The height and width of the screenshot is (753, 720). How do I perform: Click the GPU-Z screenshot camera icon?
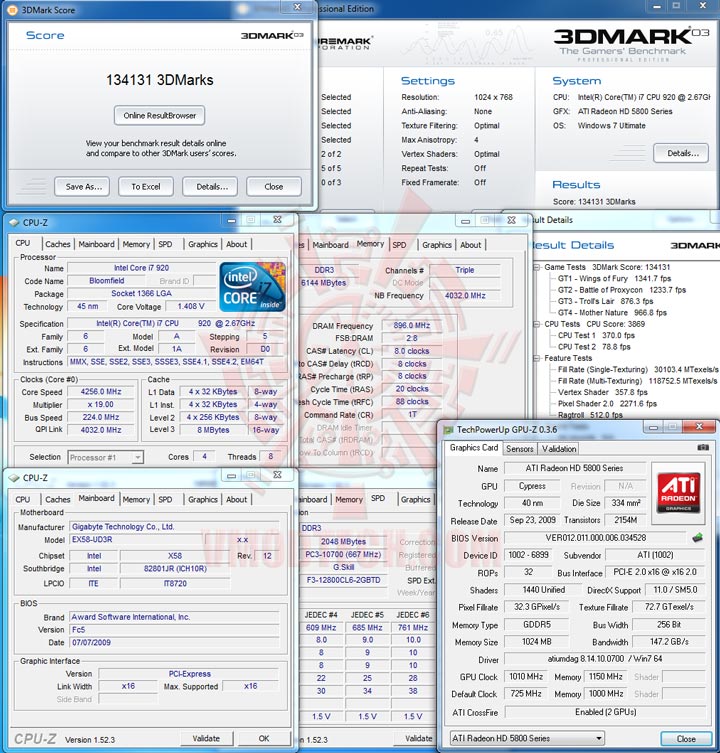coord(703,448)
